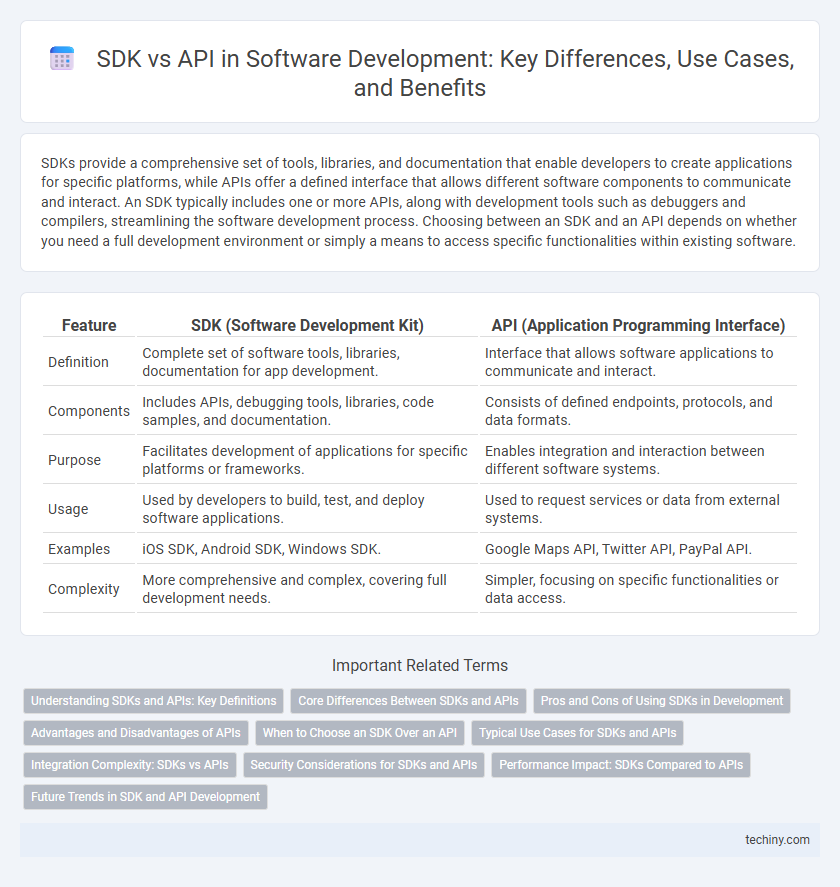This screenshot has width=840, height=887.
Task: Click cell 'Interface that allows software applications to communicate'
Action: coord(638,362)
